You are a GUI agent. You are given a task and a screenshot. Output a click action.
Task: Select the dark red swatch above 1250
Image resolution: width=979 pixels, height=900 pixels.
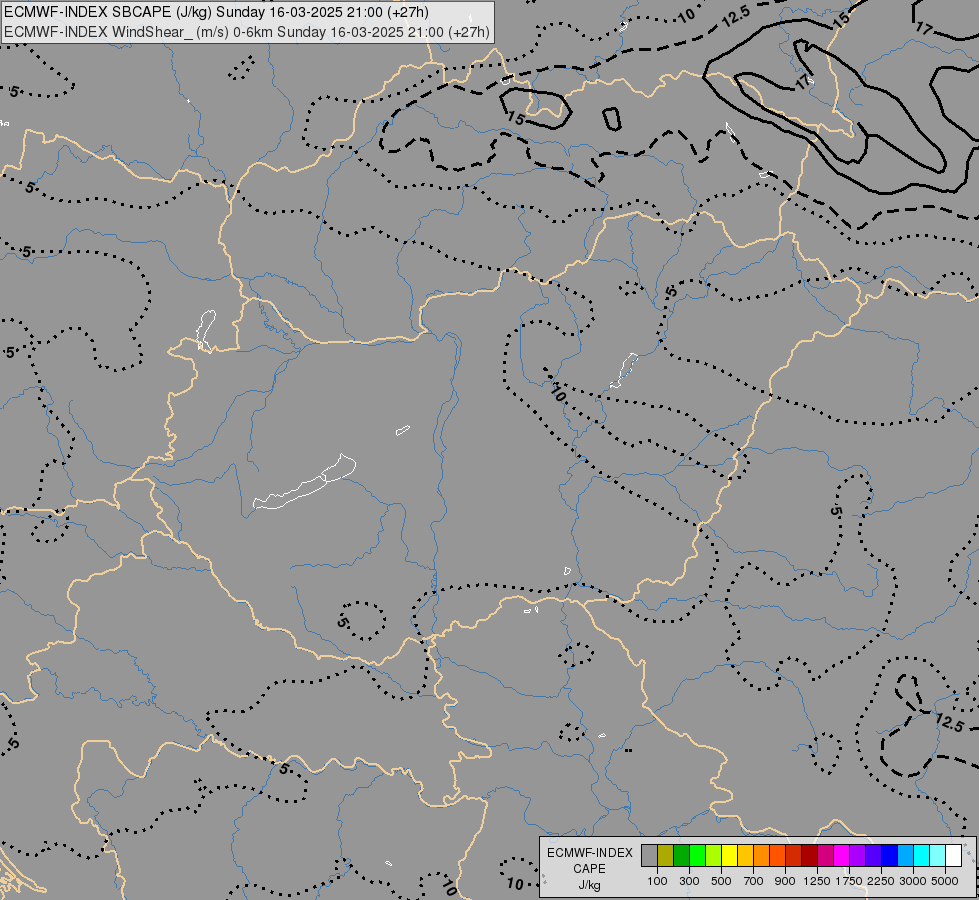[810, 855]
